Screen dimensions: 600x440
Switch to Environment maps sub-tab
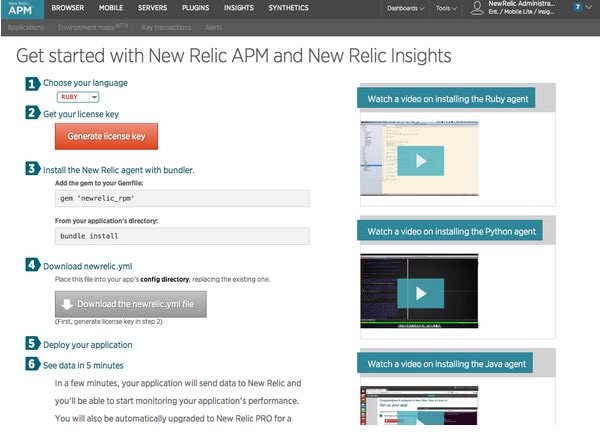tap(93, 28)
